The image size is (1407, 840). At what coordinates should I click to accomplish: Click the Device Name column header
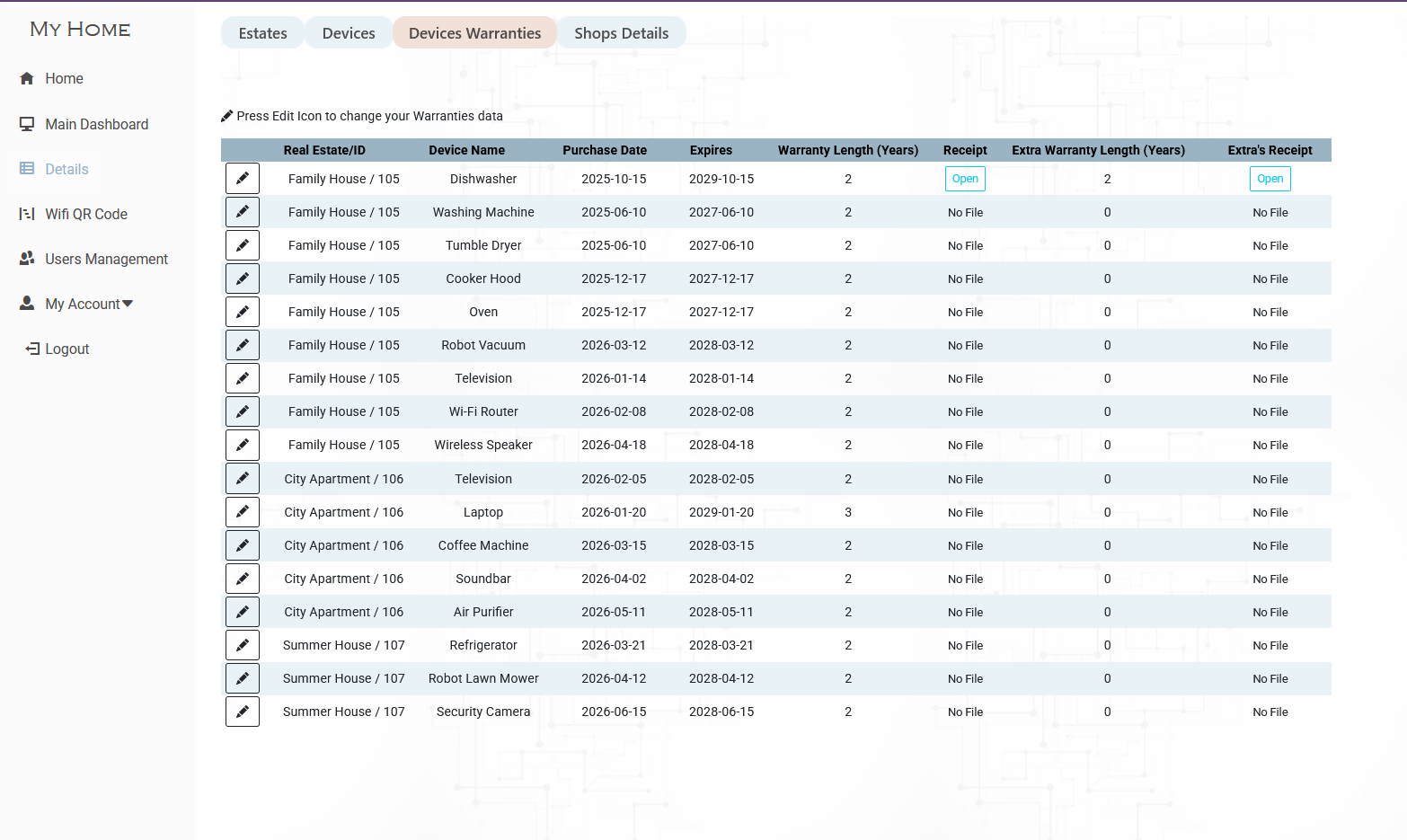pos(466,150)
